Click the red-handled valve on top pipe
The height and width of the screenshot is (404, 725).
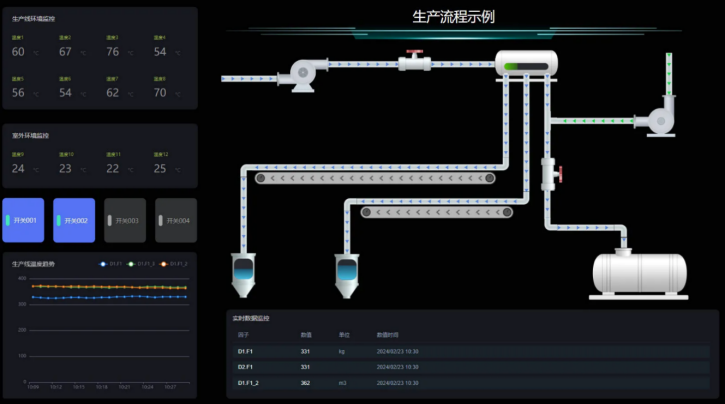(x=414, y=61)
